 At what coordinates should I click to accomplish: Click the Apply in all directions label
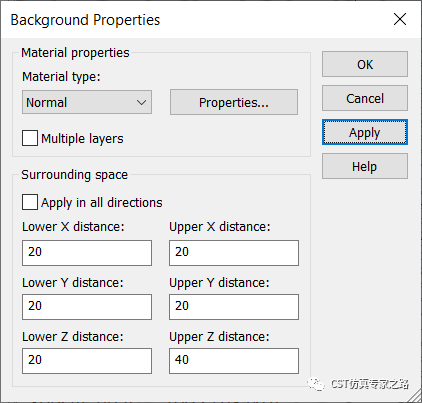(102, 202)
